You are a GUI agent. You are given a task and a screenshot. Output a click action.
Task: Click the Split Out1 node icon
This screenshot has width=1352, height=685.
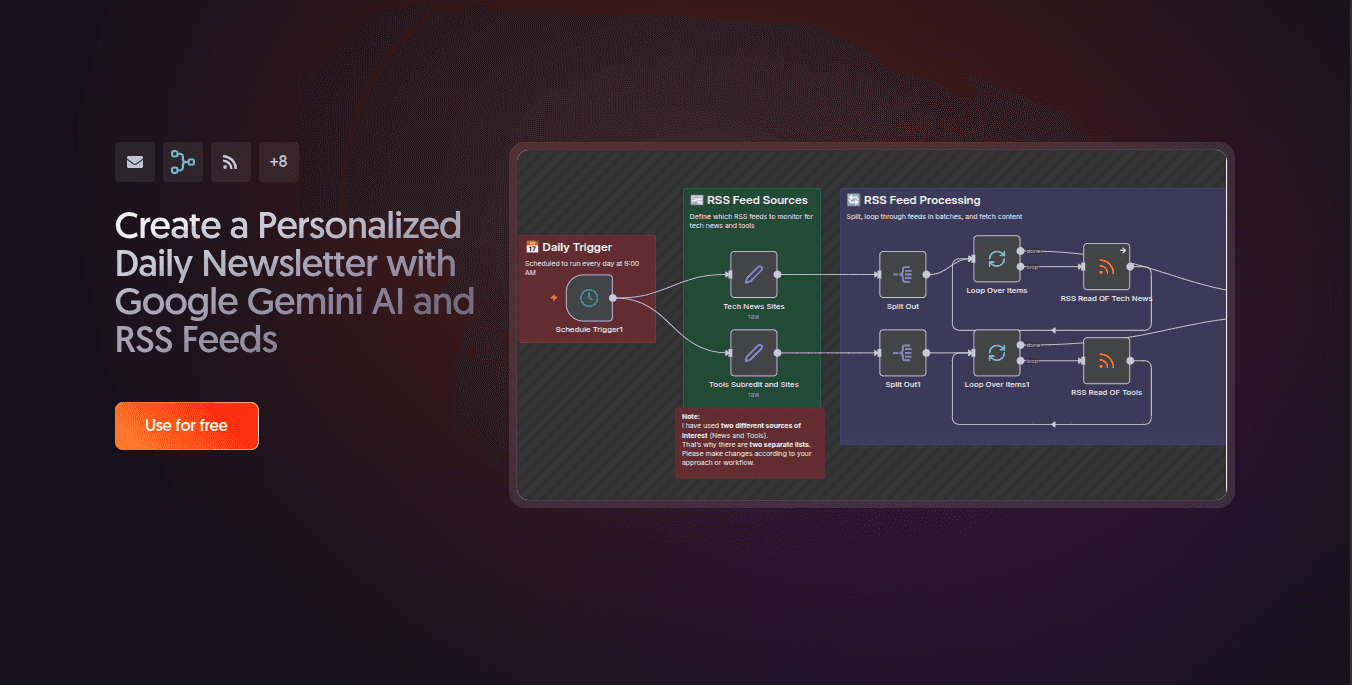(902, 353)
